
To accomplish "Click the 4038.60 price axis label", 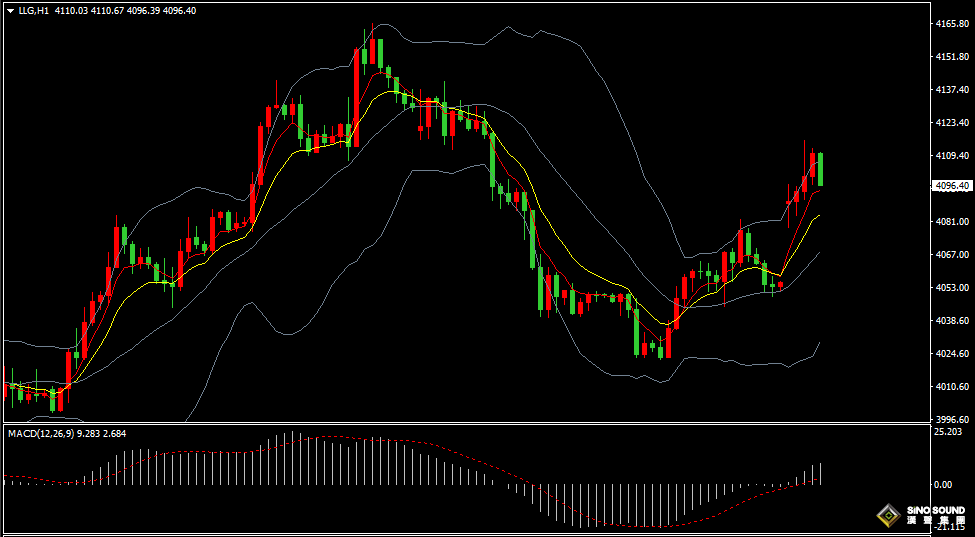I will 953,321.
